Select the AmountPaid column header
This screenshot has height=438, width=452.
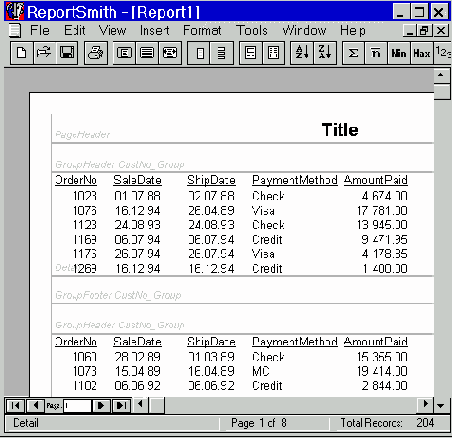(x=376, y=180)
